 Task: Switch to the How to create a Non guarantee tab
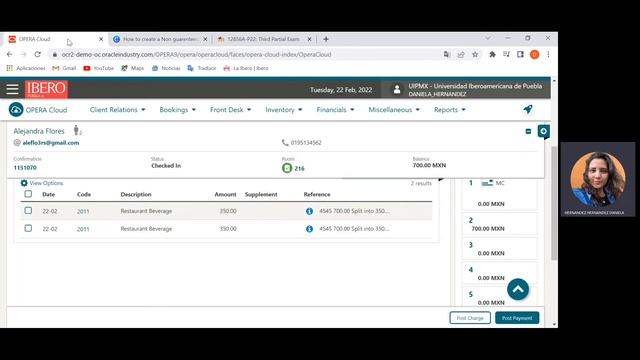coord(160,39)
